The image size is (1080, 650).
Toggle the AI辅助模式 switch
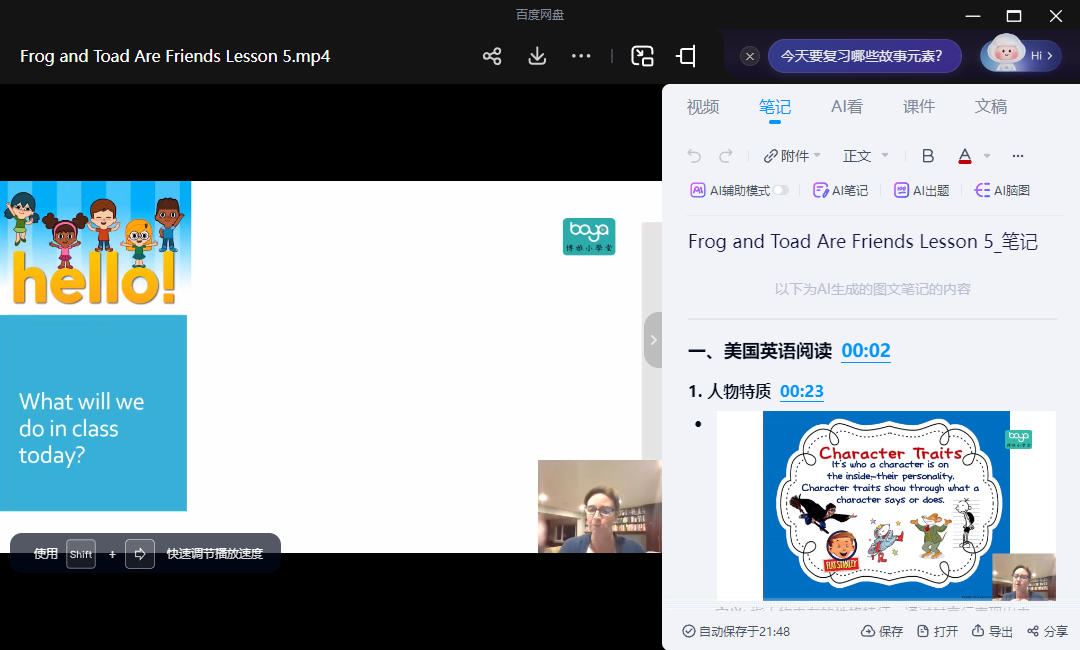click(x=779, y=190)
